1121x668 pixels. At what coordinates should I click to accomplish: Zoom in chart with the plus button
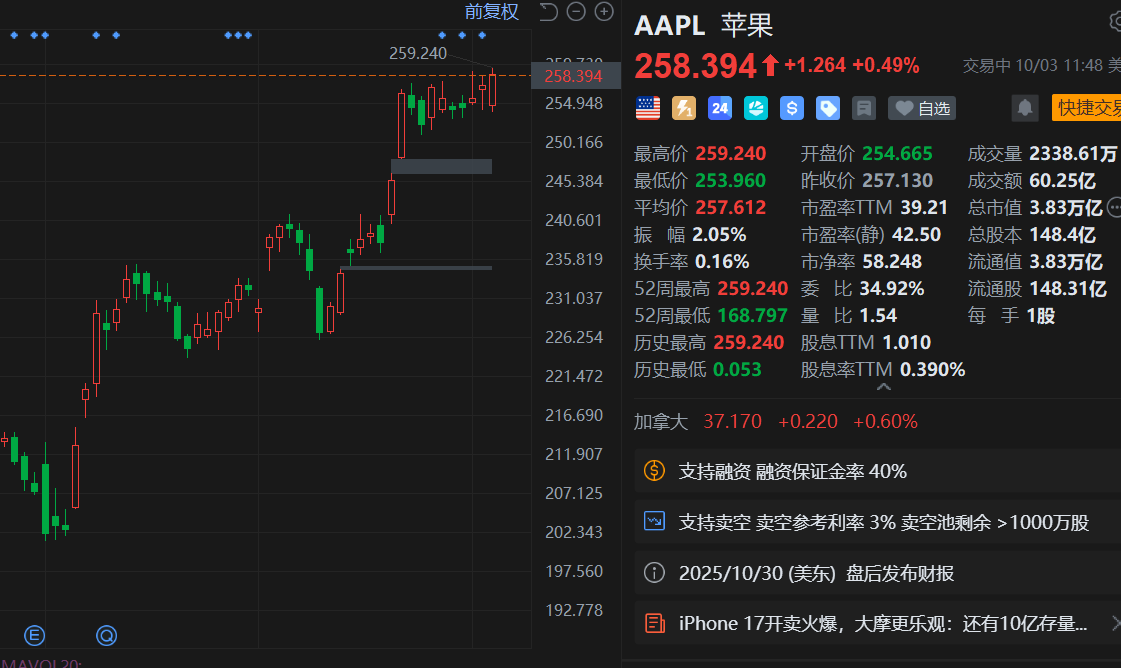pos(604,12)
